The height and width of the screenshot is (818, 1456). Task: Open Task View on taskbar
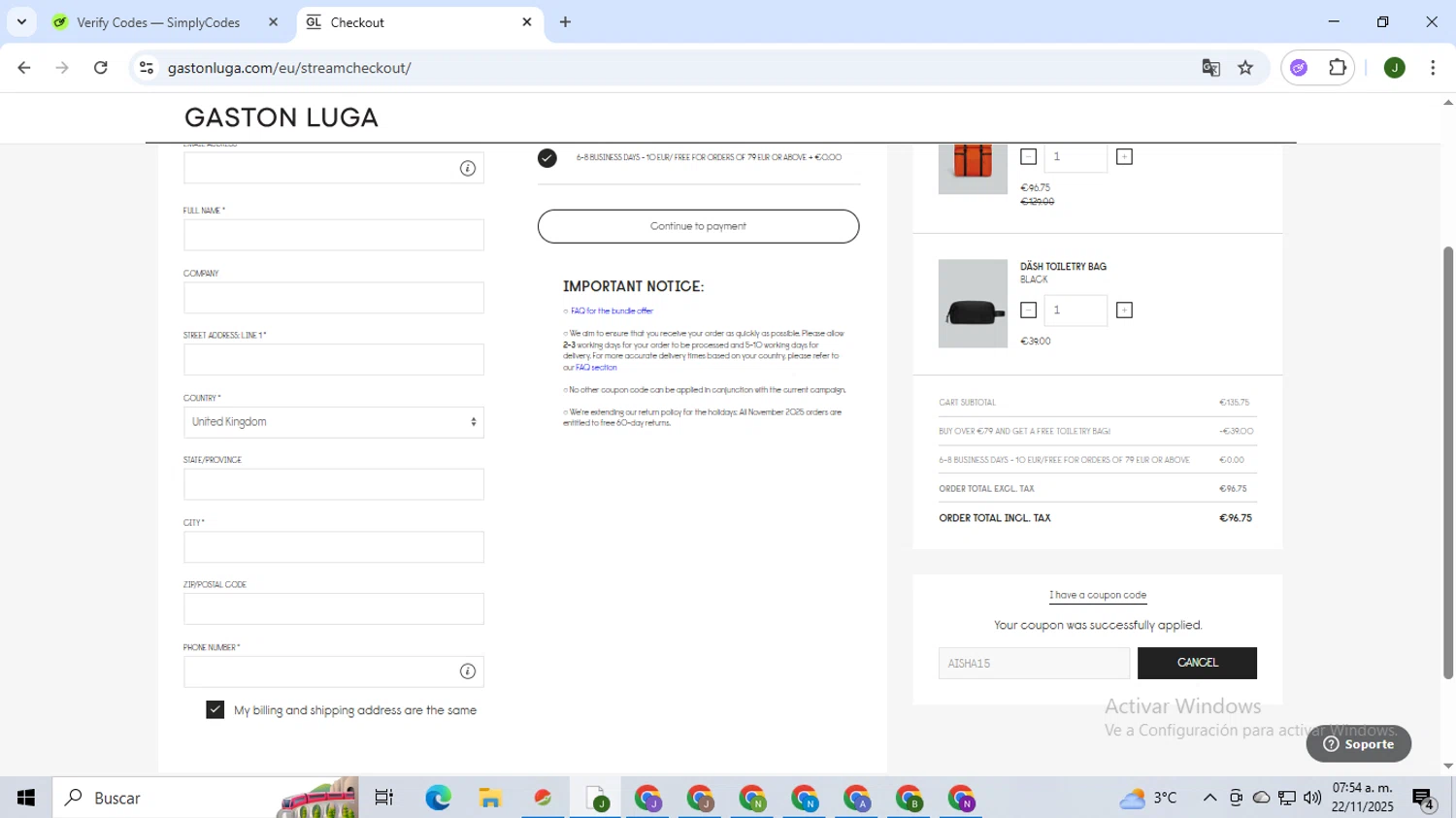click(384, 798)
